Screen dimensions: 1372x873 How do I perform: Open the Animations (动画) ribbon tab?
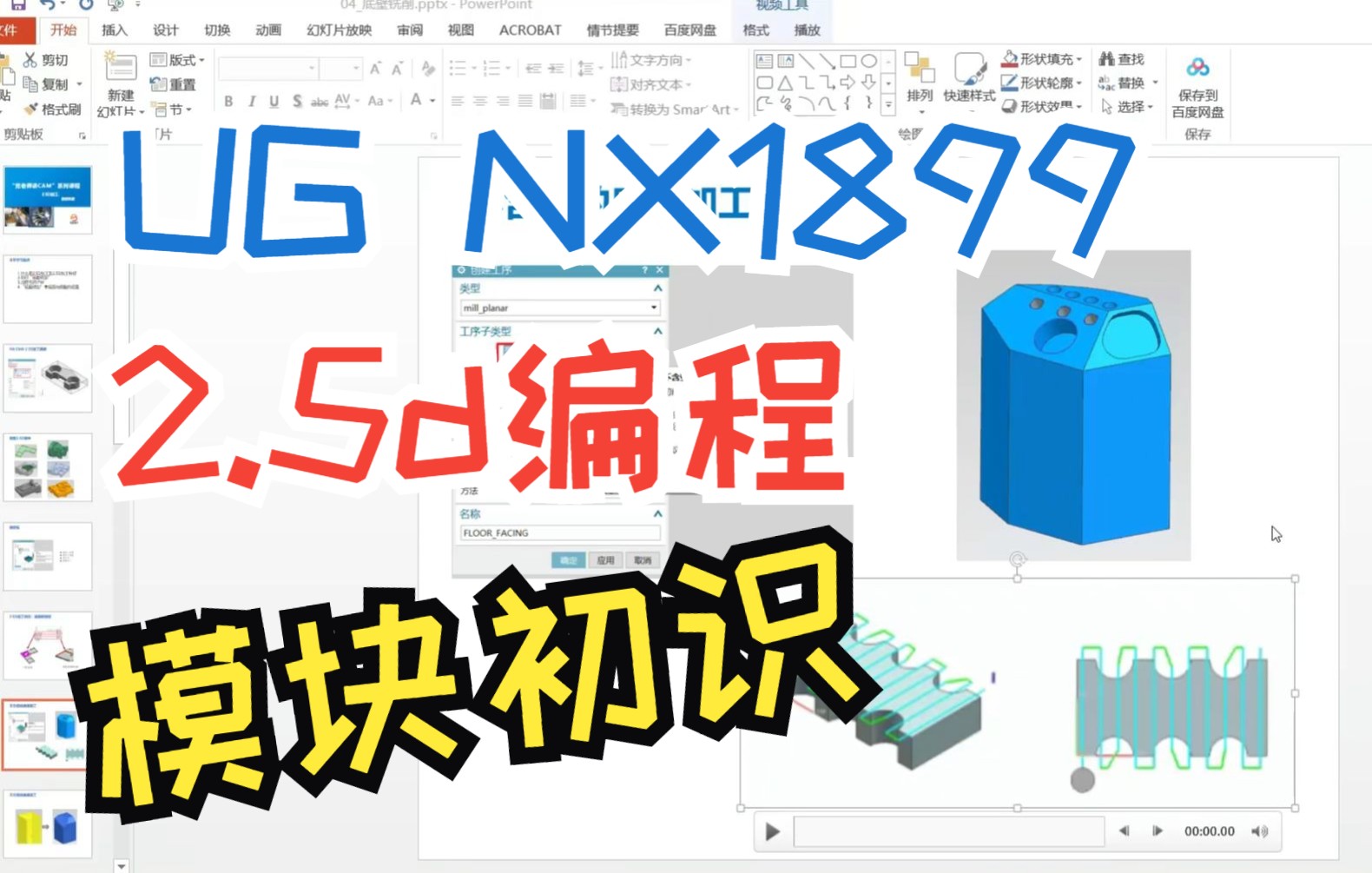point(268,30)
